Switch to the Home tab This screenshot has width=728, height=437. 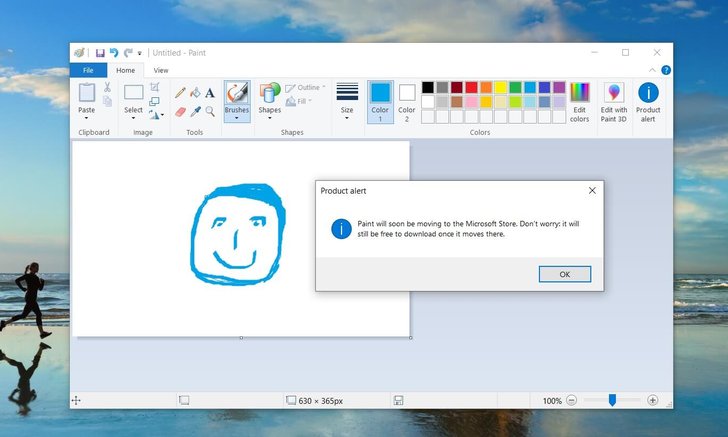(125, 70)
